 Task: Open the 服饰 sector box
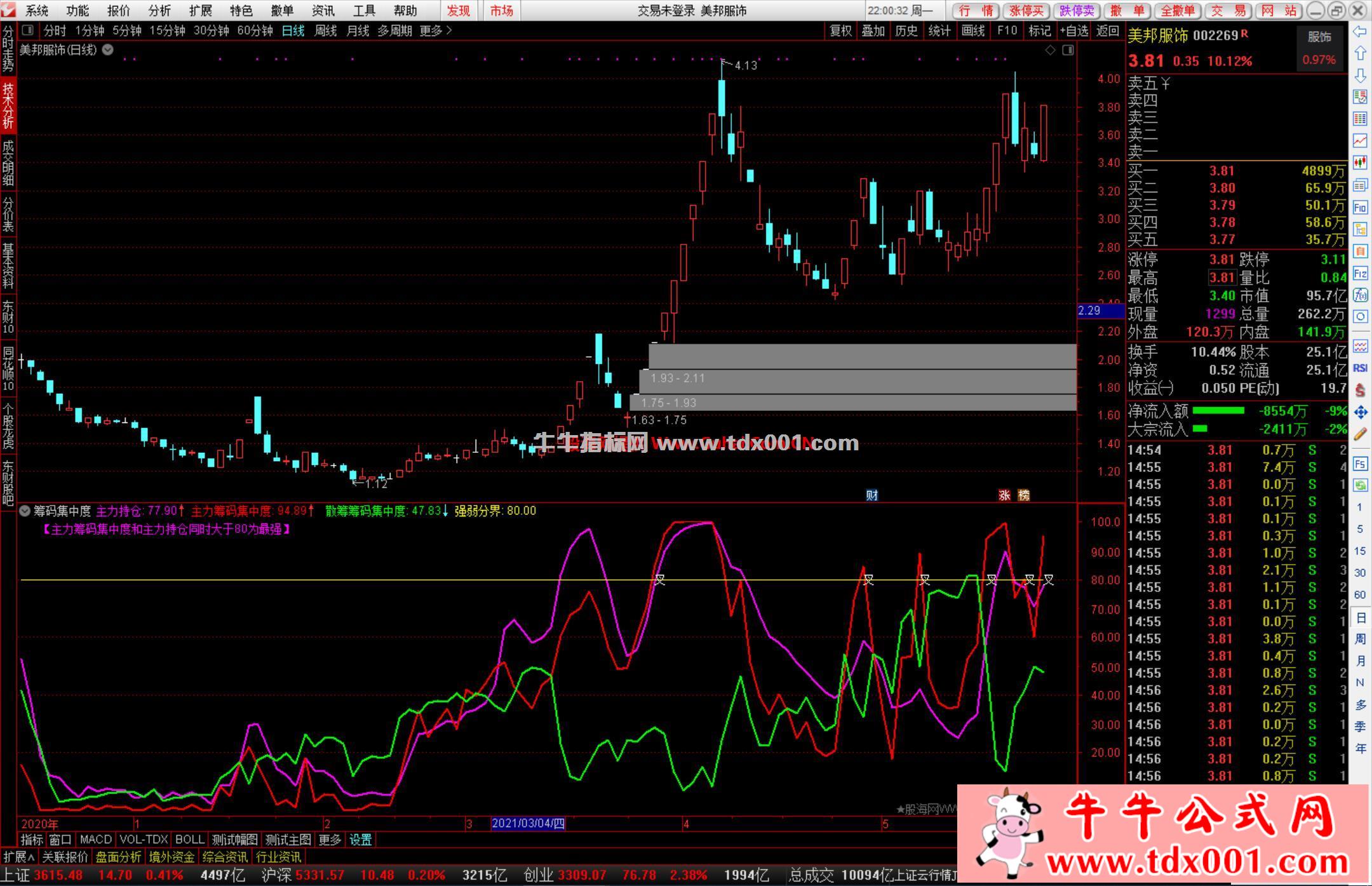tap(1319, 47)
